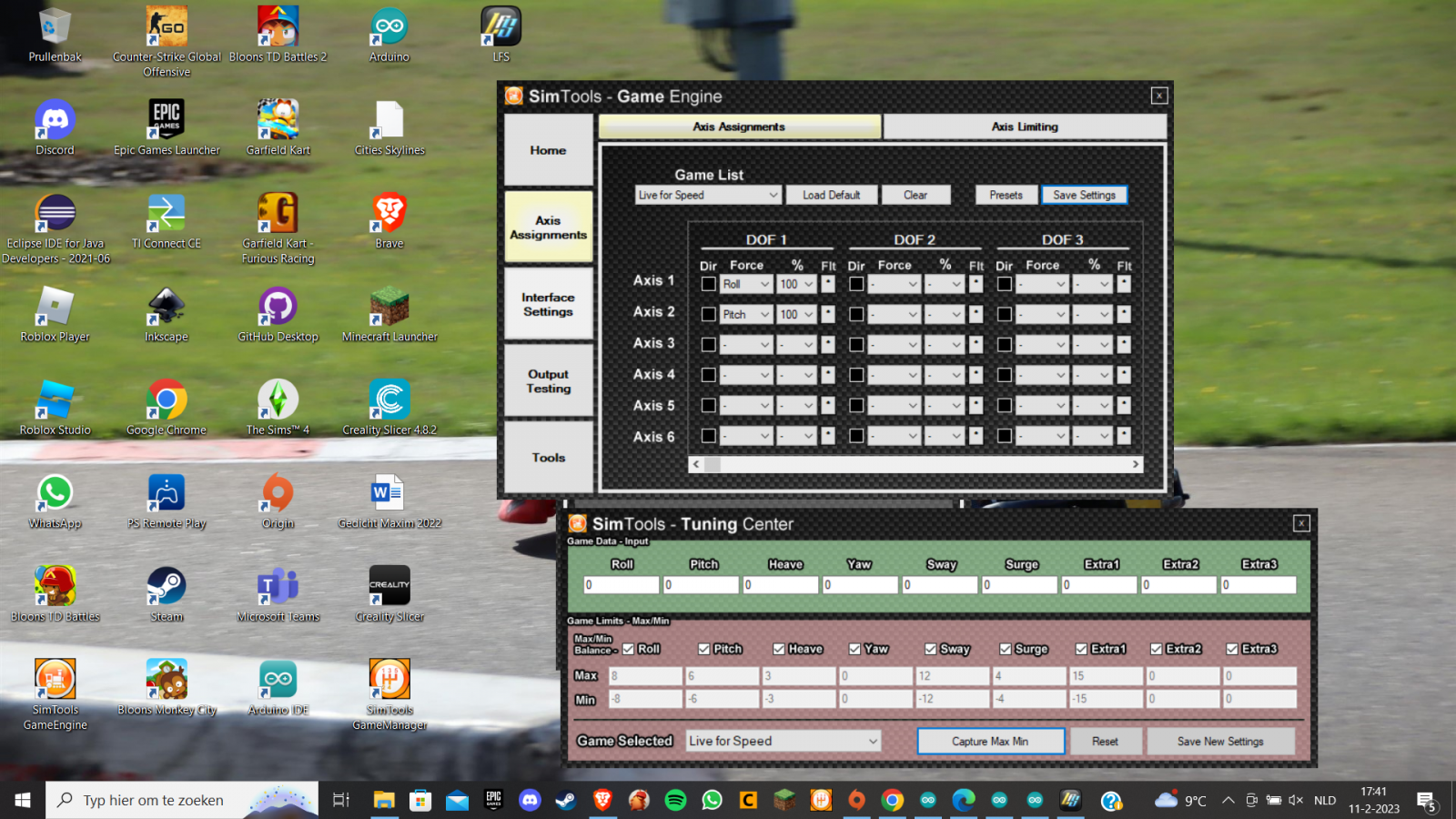Image resolution: width=1456 pixels, height=819 pixels.
Task: Open the GitHub Desktop icon
Action: click(278, 314)
